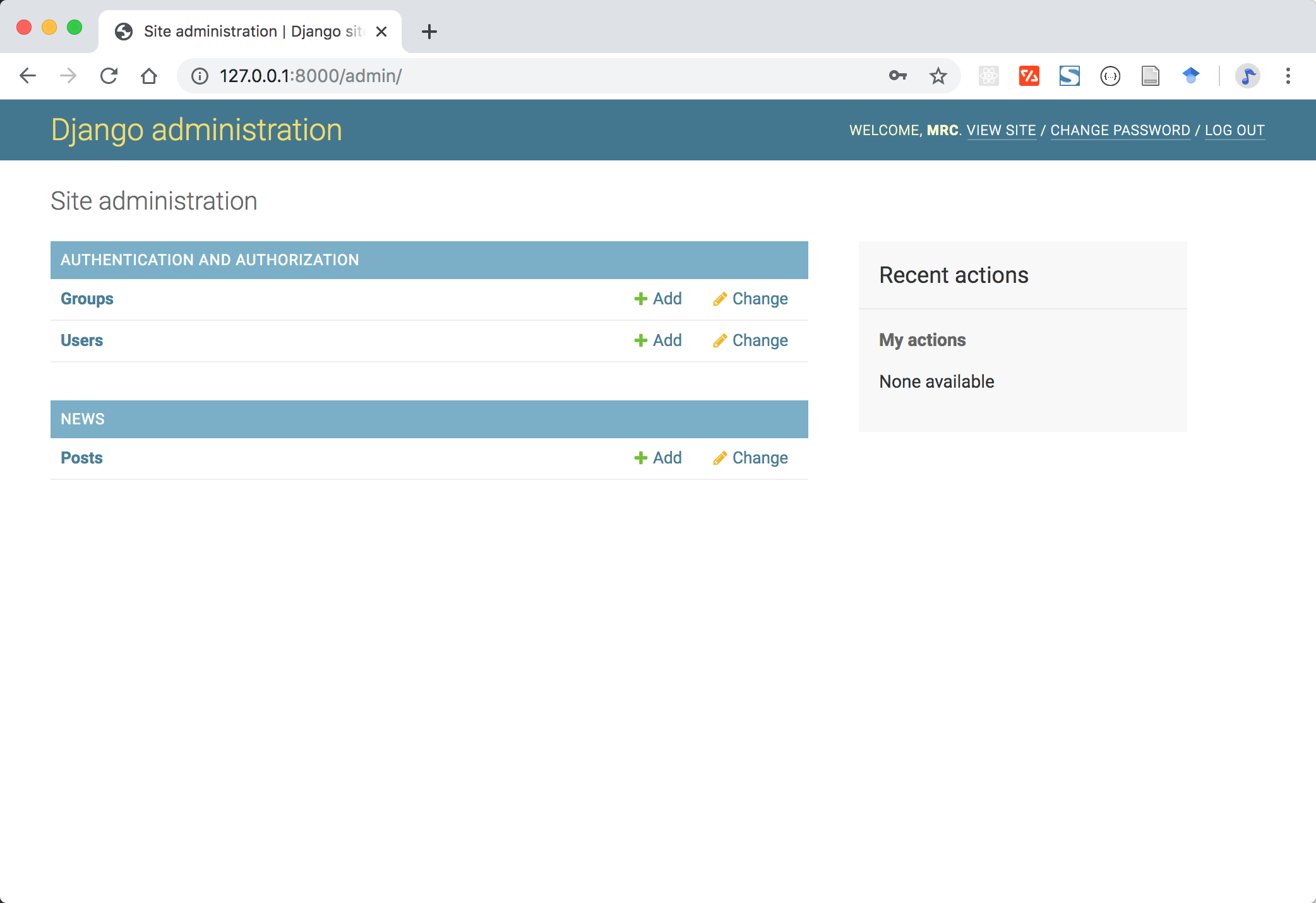The image size is (1316, 903).
Task: Click the VIEW SITE link
Action: tap(1001, 130)
